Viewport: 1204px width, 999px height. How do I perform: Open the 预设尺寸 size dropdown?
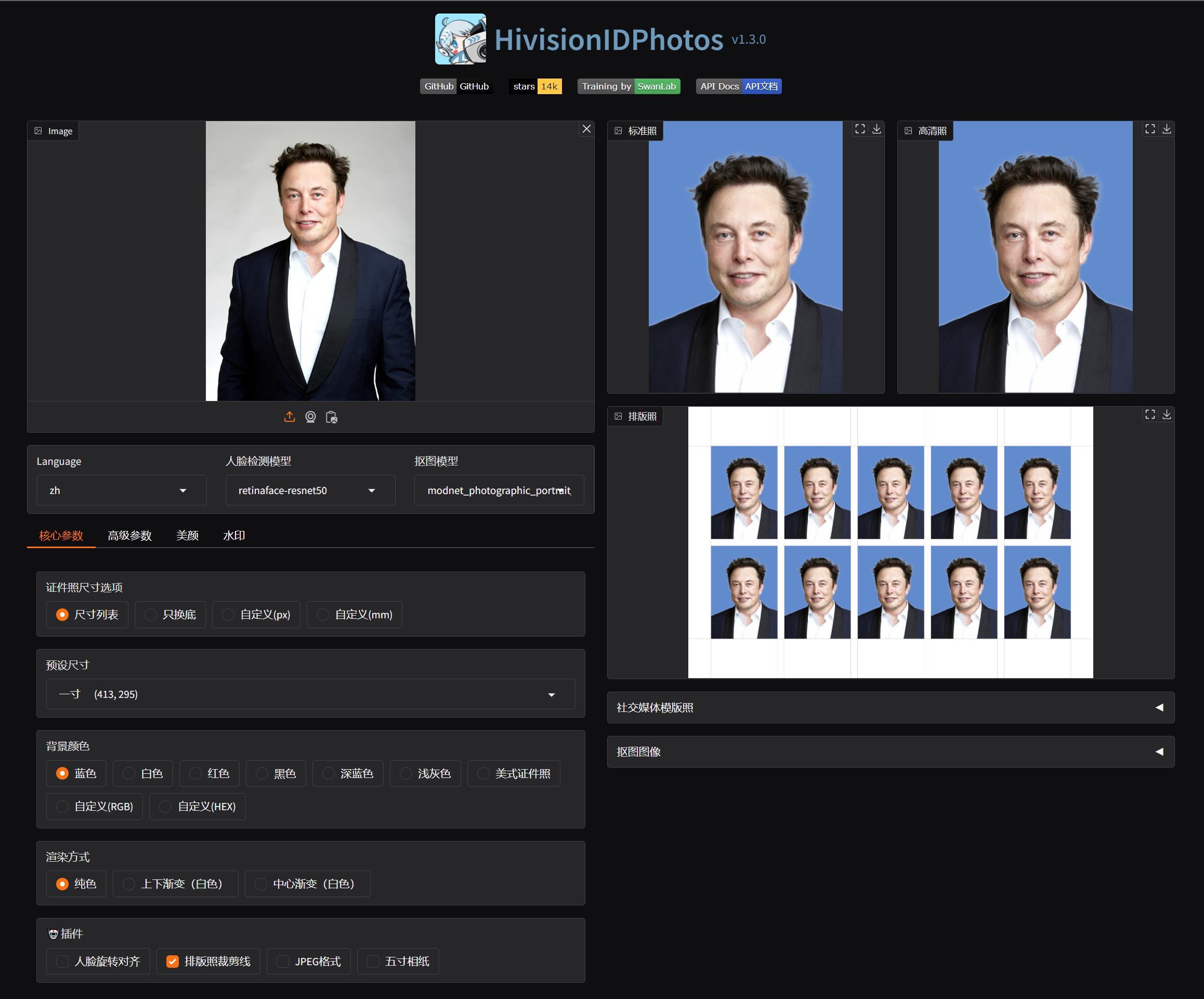tap(310, 694)
